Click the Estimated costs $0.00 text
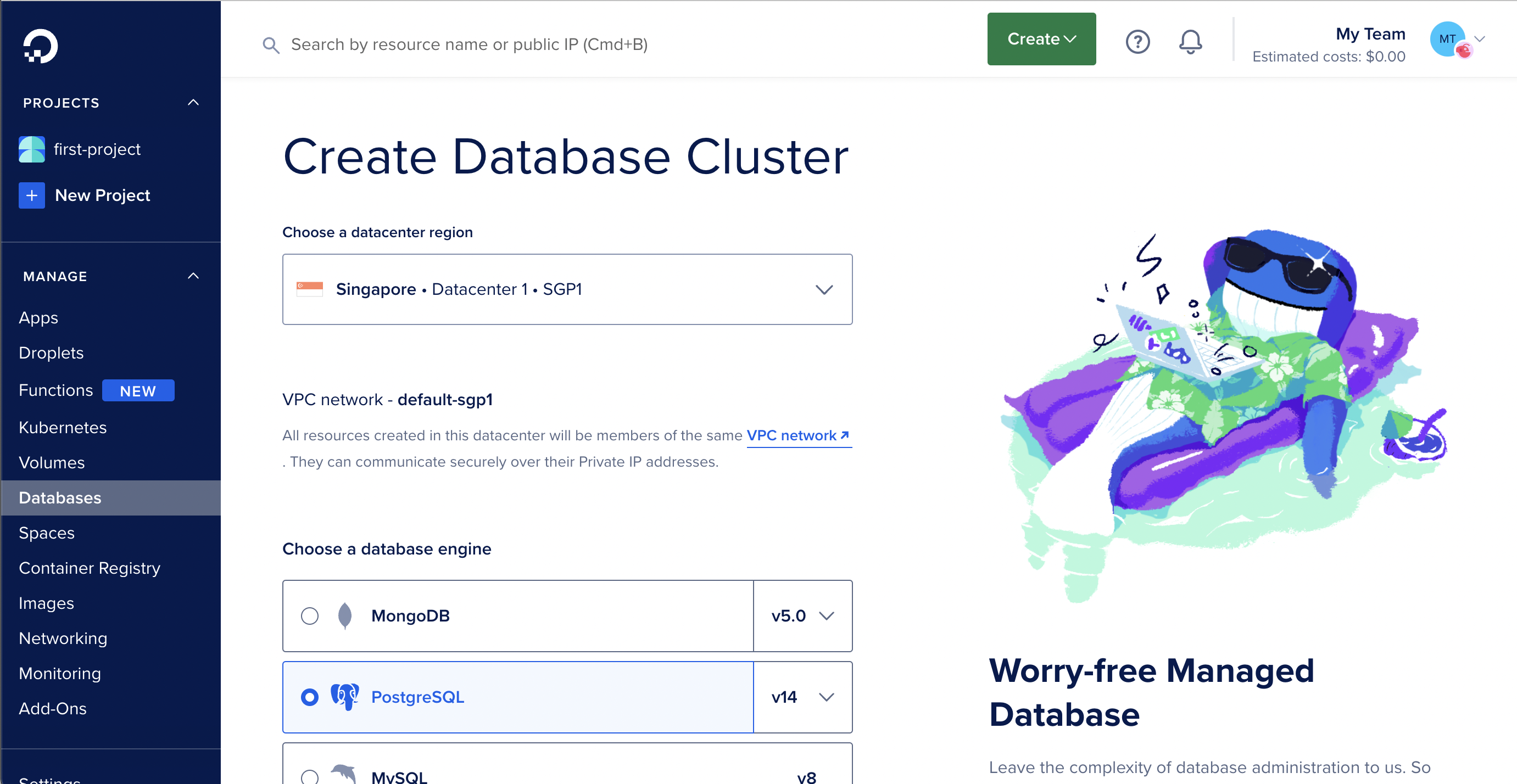1517x784 pixels. (1329, 57)
